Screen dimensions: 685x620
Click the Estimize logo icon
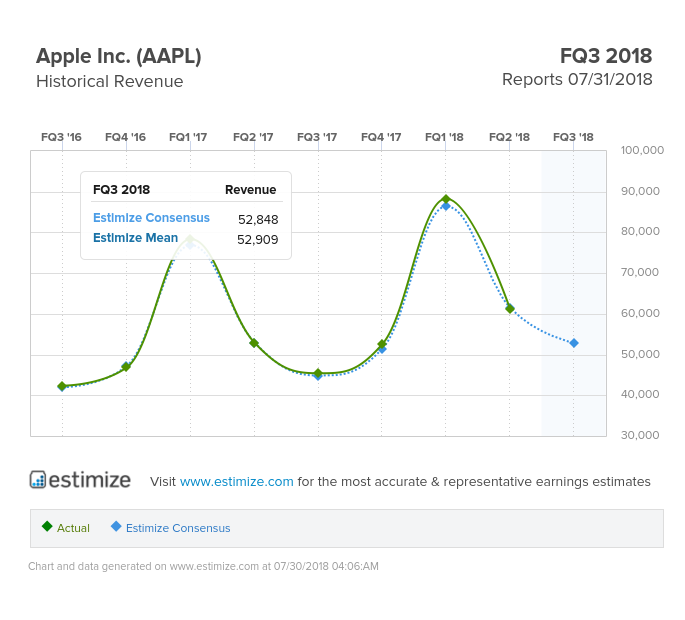pyautogui.click(x=38, y=479)
